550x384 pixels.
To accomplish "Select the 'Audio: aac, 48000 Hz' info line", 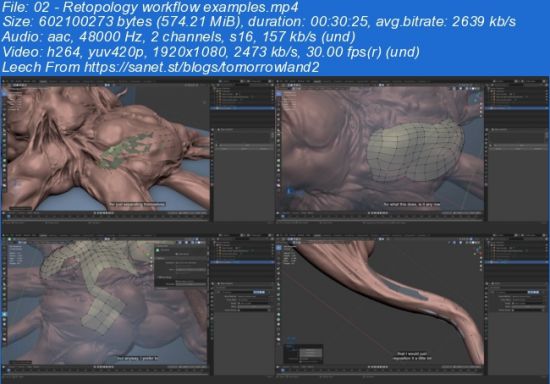I will 179,37.
